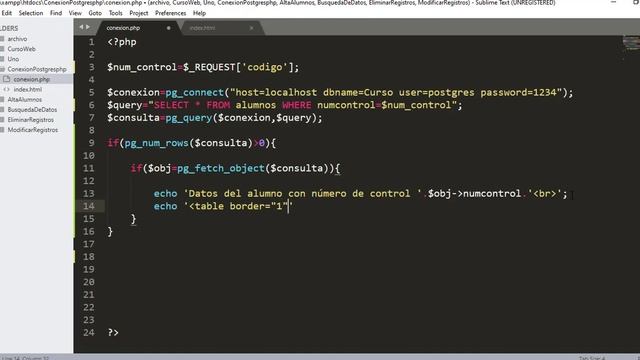Click the 'Datos del alumno' string
This screenshot has height=360, width=640.
point(235,193)
